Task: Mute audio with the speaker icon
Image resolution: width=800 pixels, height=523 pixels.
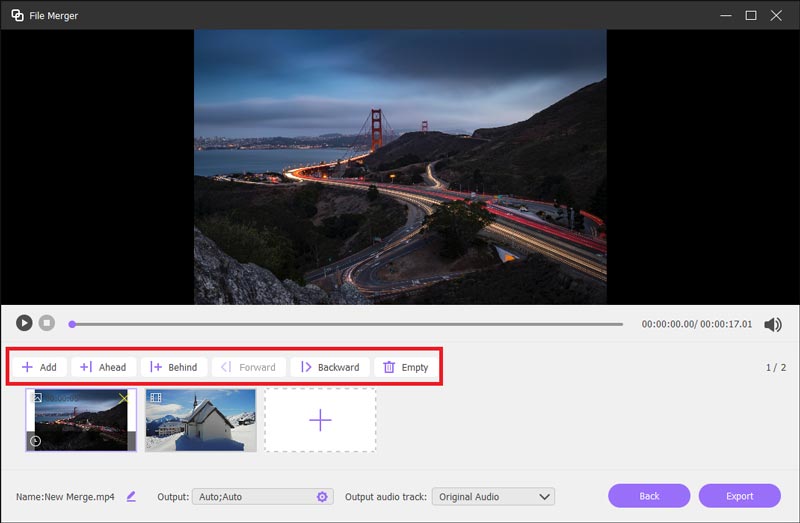Action: click(772, 325)
